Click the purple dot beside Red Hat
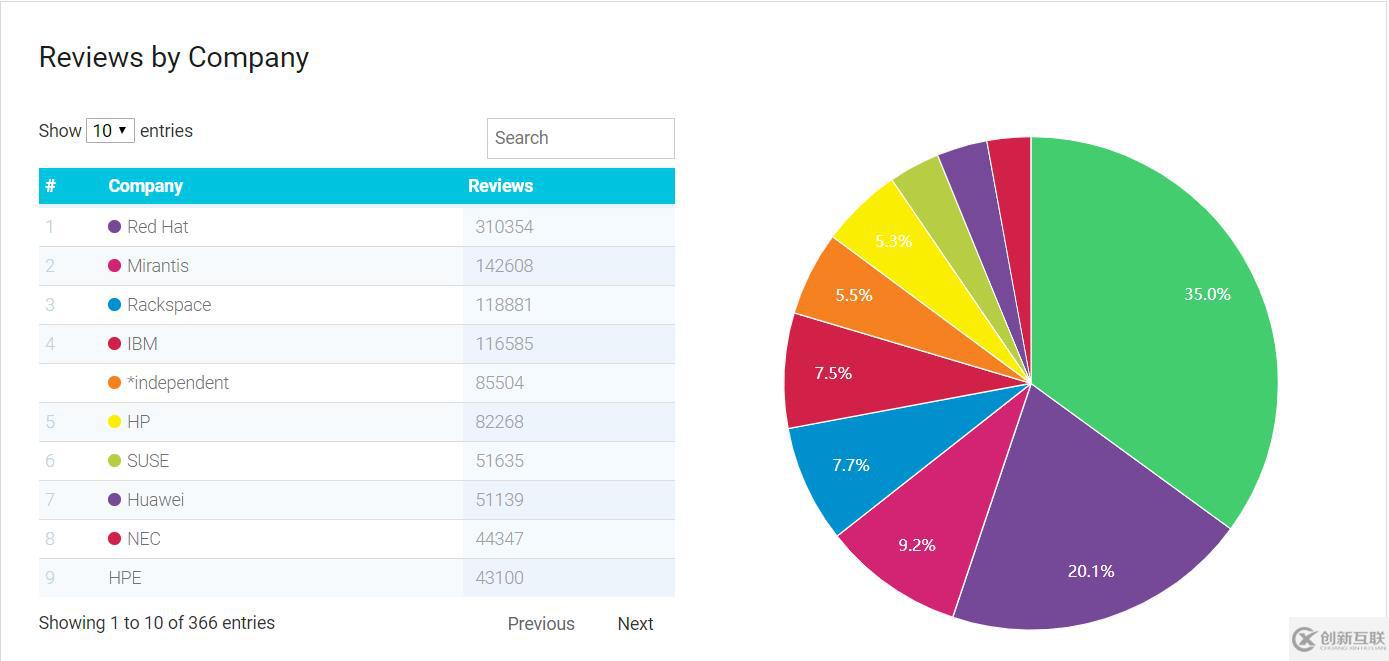Image resolution: width=1389 pixels, height=661 pixels. click(114, 227)
